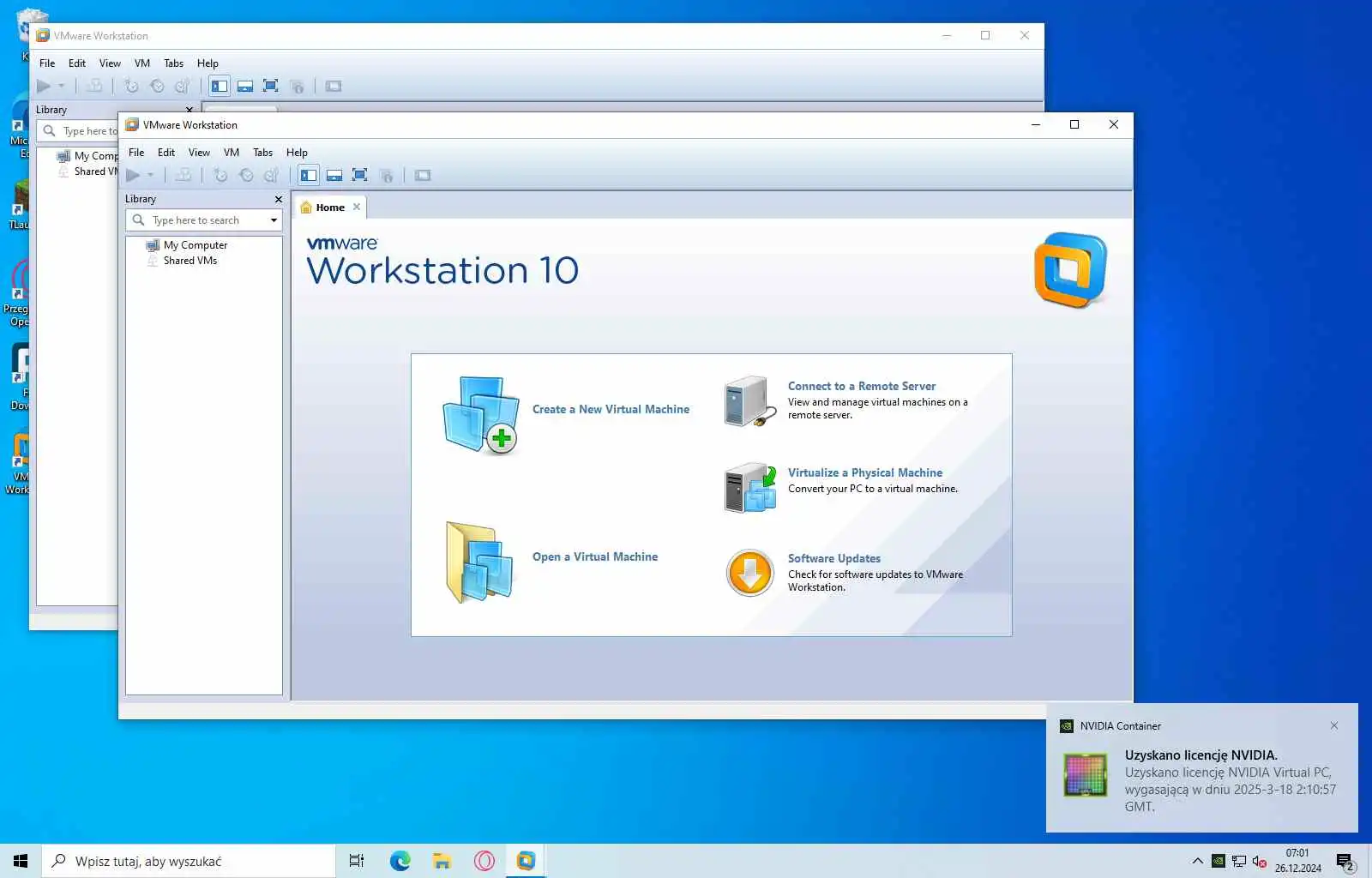Click the Take Snapshot icon in front window
1372x878 pixels.
pyautogui.click(x=220, y=176)
